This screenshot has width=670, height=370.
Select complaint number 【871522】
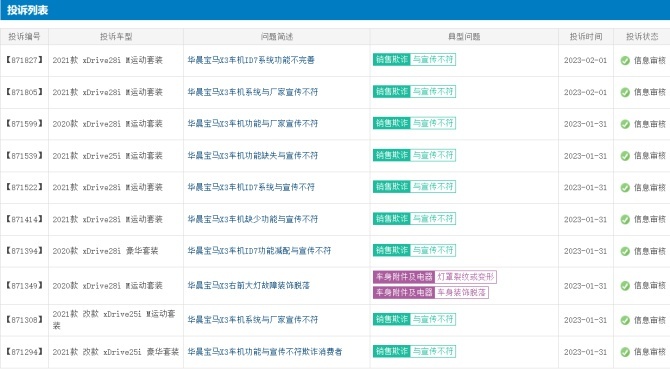point(24,187)
